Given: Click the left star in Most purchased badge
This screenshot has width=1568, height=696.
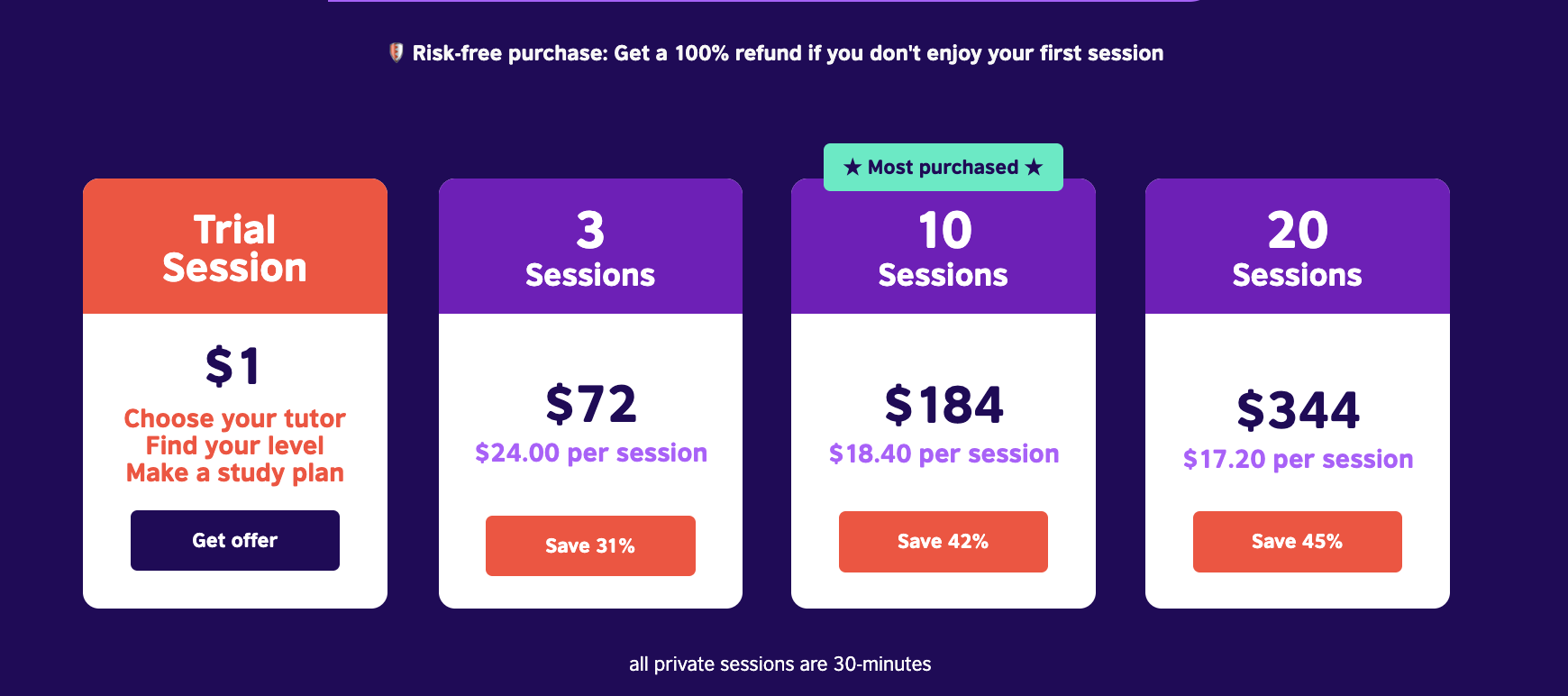Looking at the screenshot, I should [852, 167].
